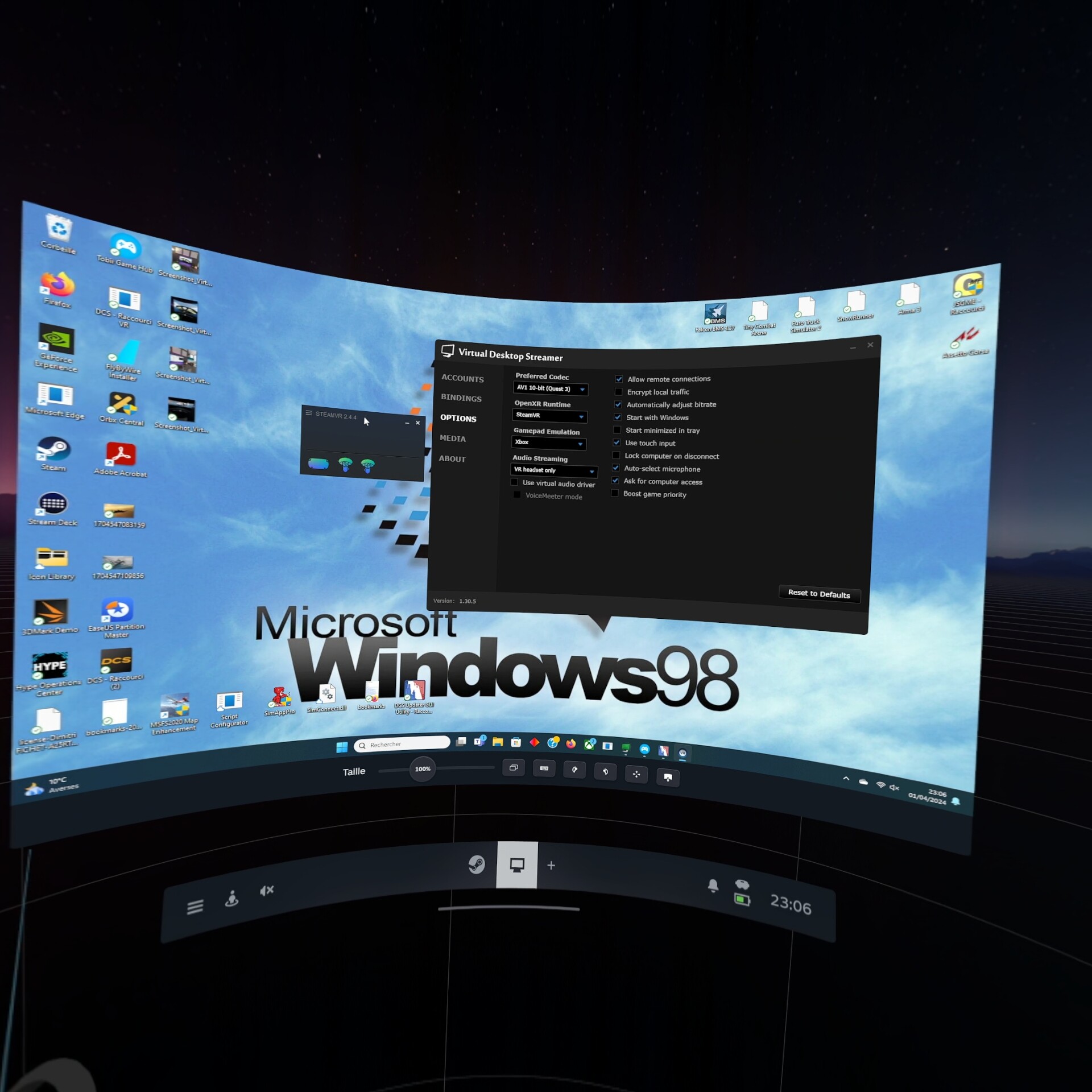Expand the Preferred Codec dropdown
Screen dimensions: 1092x1092
click(x=551, y=388)
